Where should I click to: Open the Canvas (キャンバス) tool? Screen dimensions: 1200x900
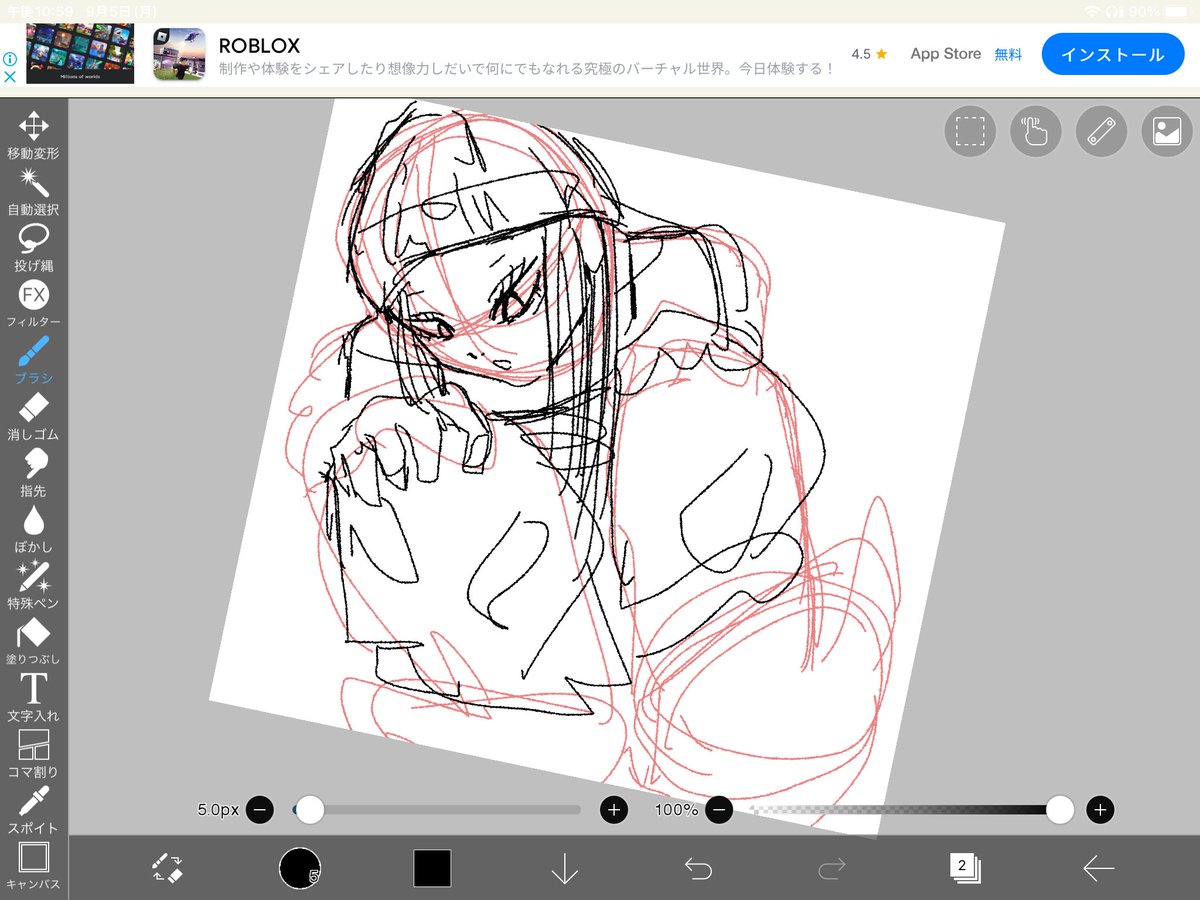[33, 866]
